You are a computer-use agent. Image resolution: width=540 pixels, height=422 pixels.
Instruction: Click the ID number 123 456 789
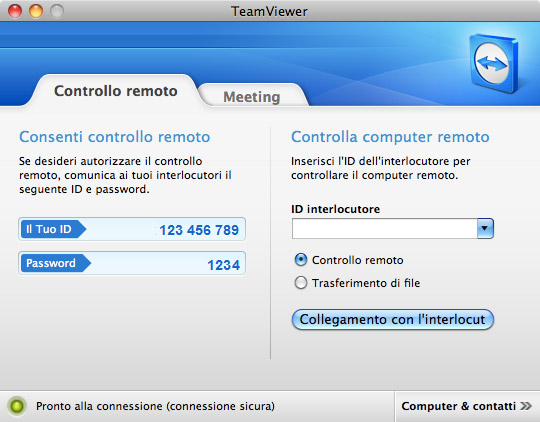(199, 230)
